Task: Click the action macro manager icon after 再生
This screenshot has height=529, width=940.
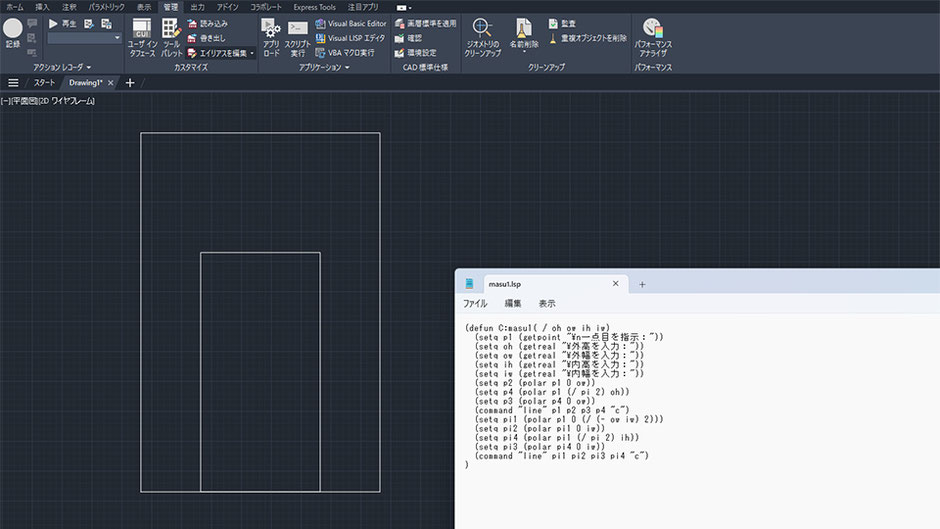Action: pos(107,23)
